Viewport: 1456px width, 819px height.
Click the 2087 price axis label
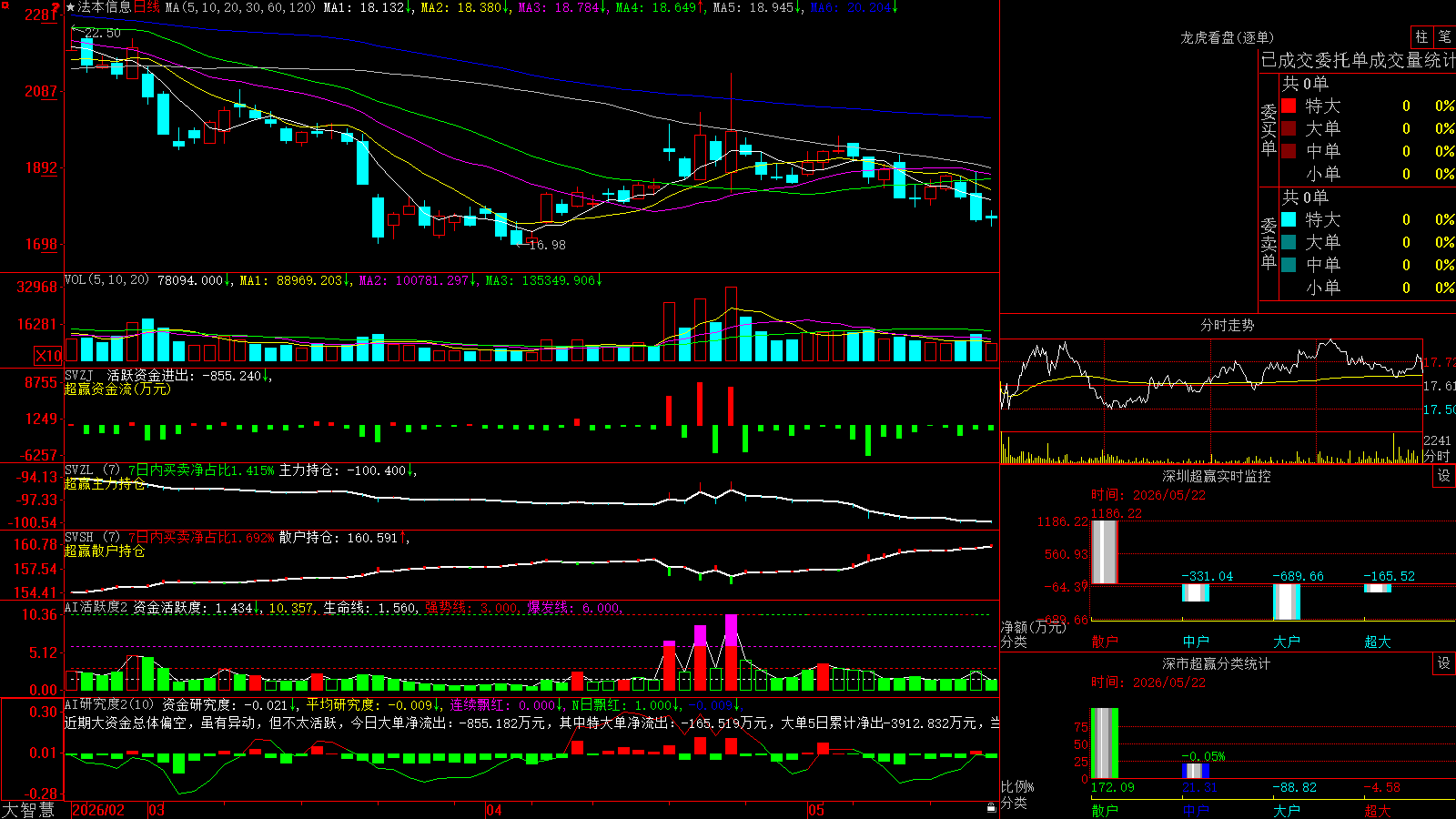pos(41,91)
